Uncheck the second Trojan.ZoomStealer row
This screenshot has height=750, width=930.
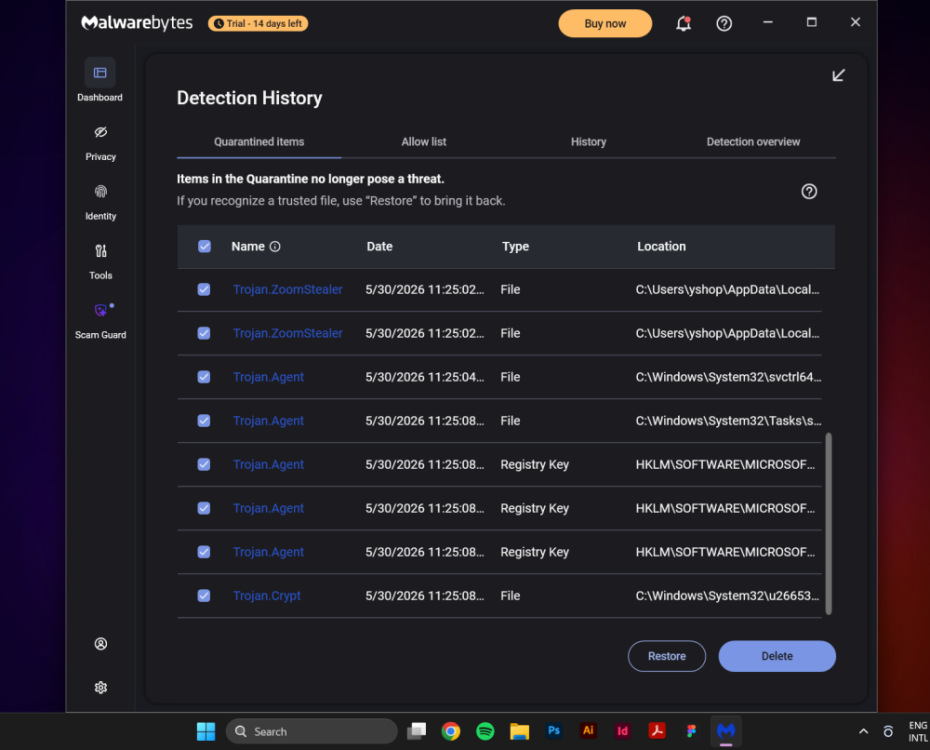tap(204, 333)
